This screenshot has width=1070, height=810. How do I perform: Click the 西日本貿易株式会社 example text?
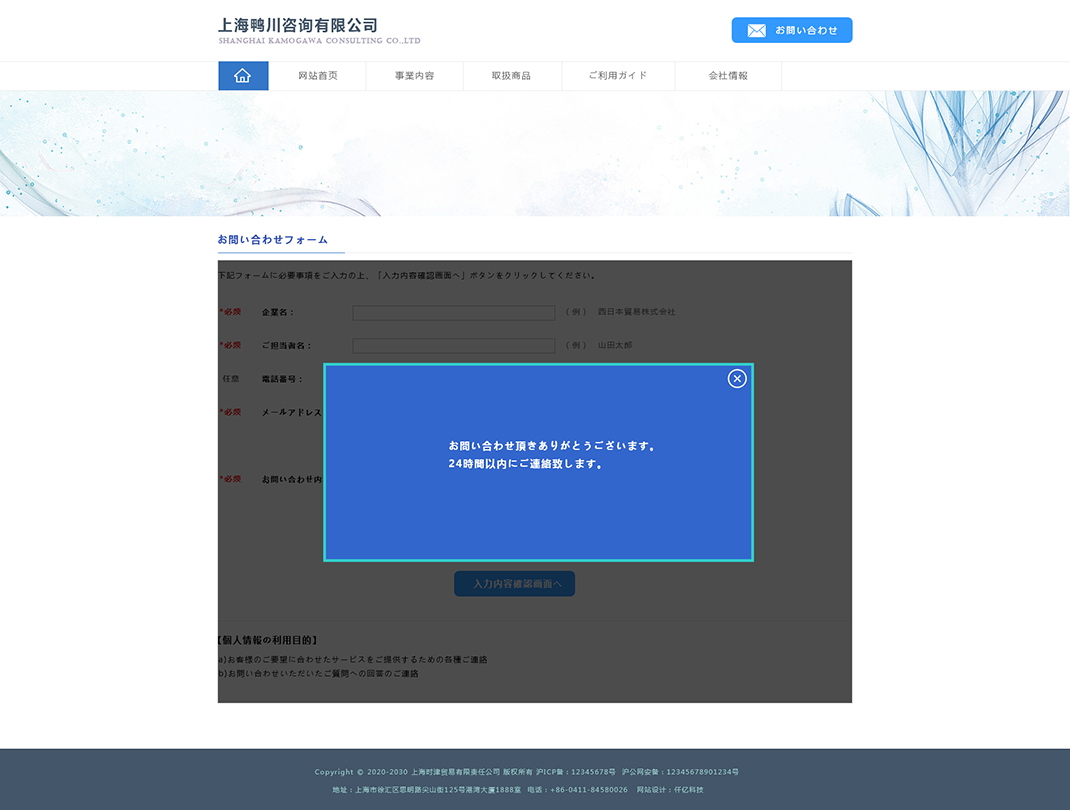click(x=636, y=312)
